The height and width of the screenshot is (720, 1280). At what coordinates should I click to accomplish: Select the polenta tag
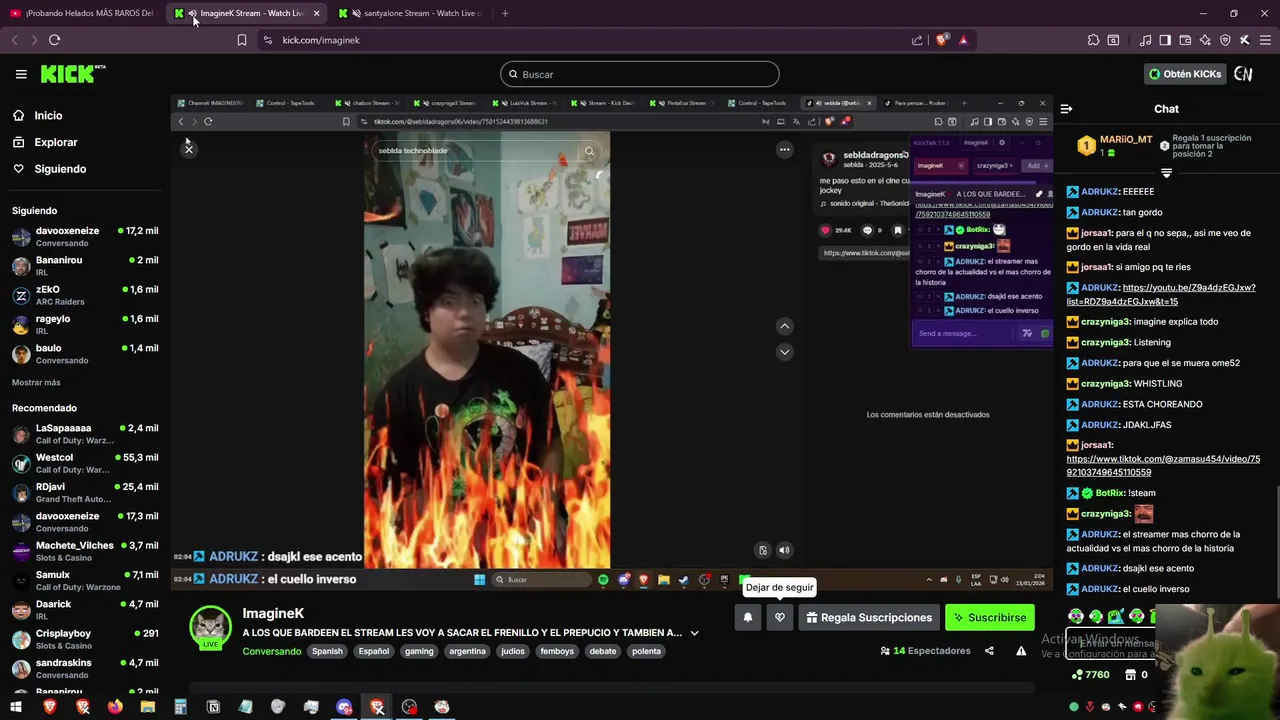[646, 651]
